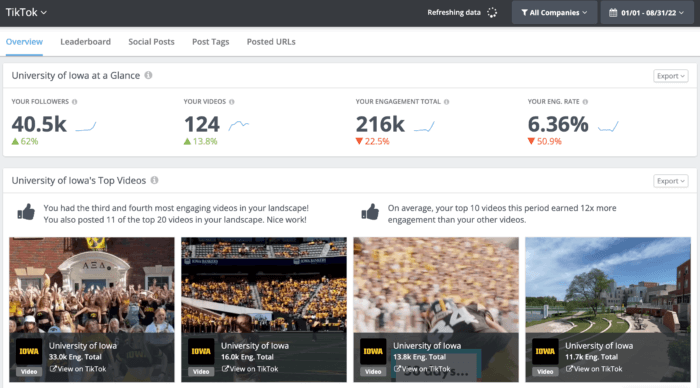
Task: Click thumbs-up icon beside the most engaging videos message
Action: [26, 212]
